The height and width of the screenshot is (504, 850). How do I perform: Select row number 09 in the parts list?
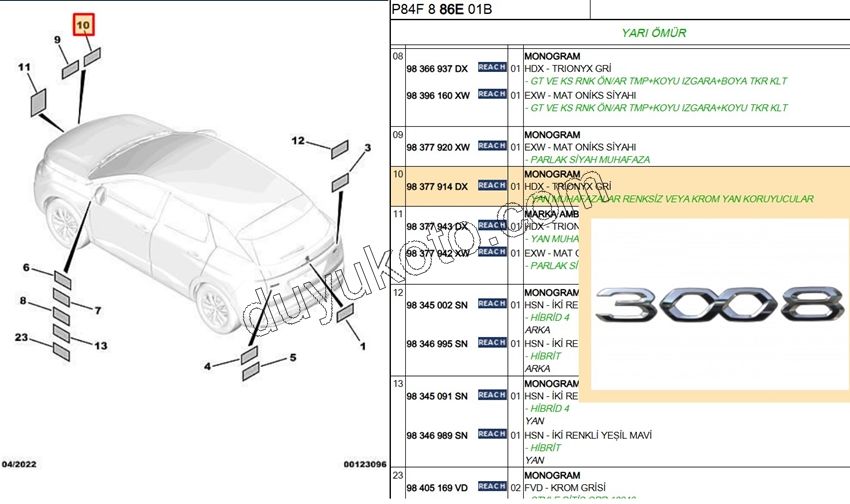coord(397,134)
